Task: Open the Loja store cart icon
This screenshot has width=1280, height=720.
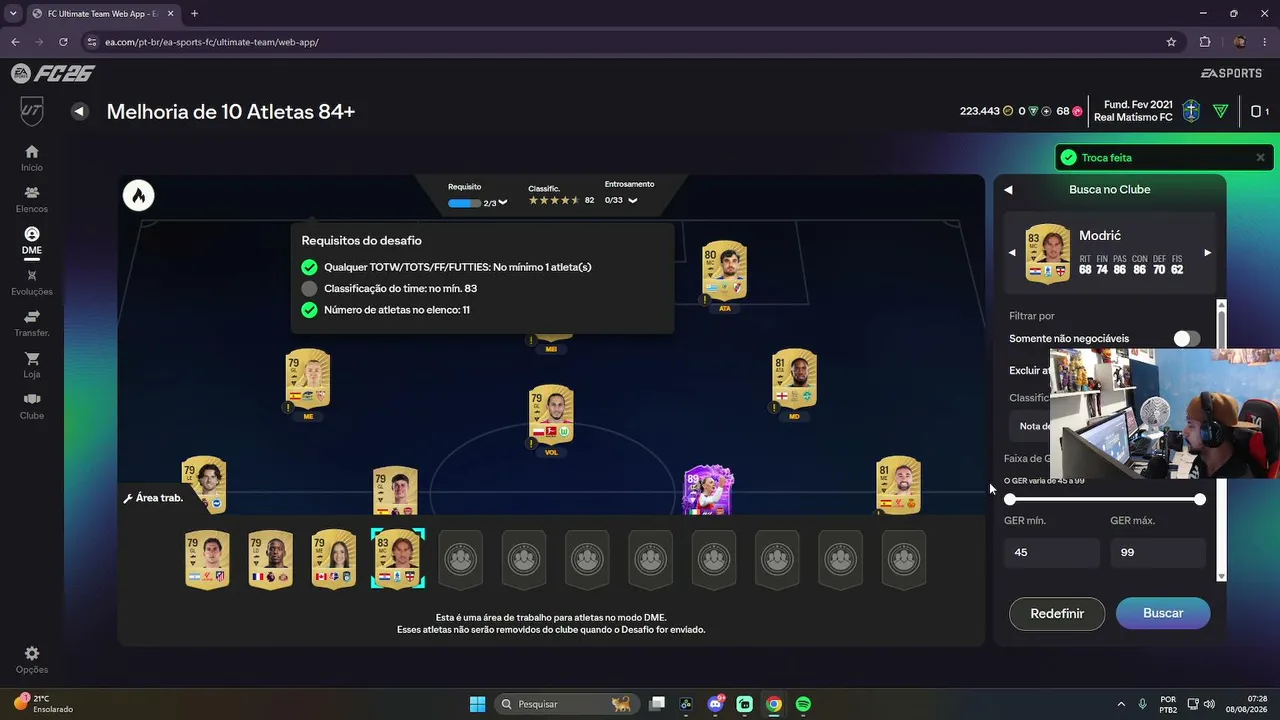Action: tap(32, 364)
